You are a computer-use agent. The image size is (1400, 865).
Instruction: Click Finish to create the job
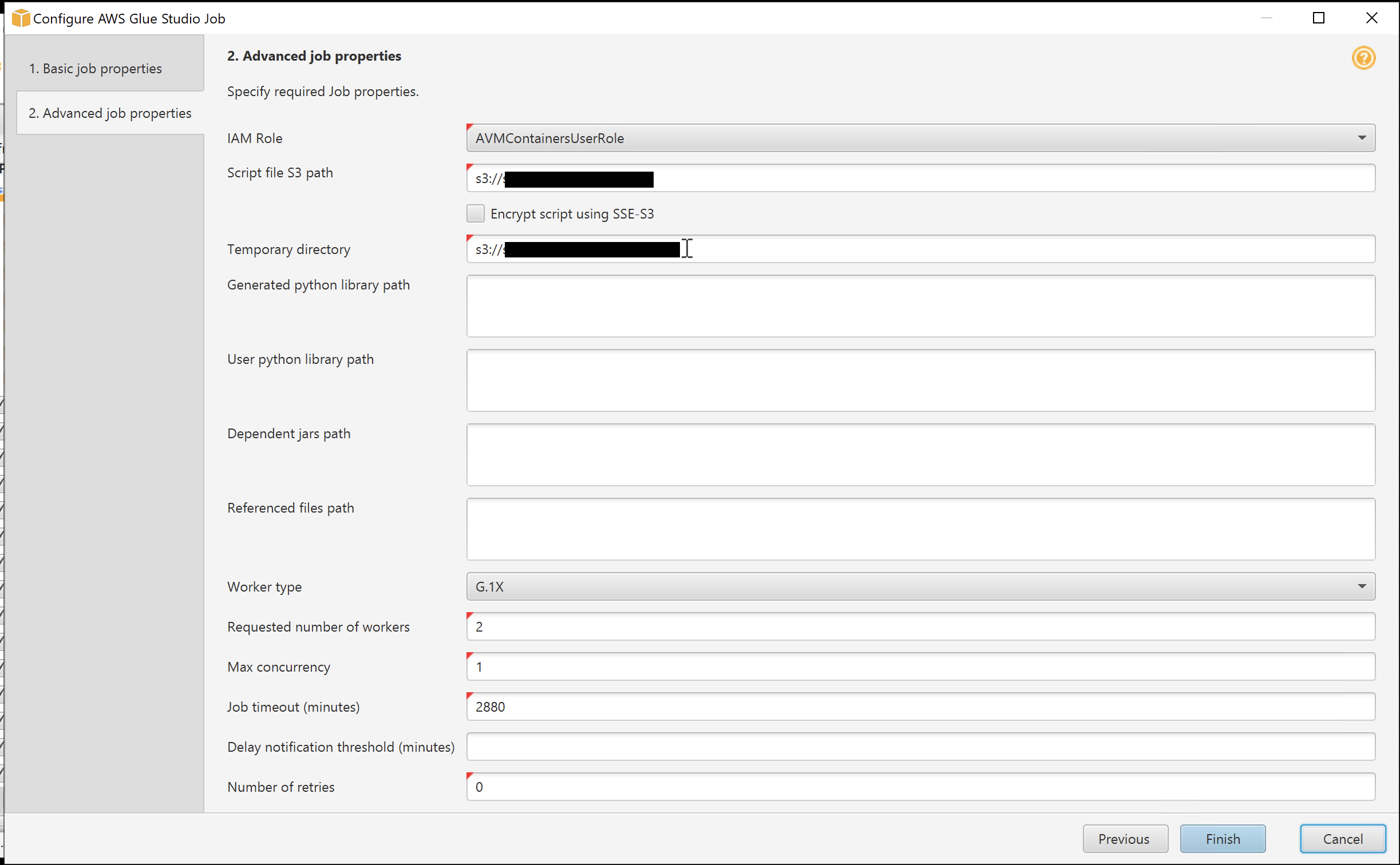1223,838
